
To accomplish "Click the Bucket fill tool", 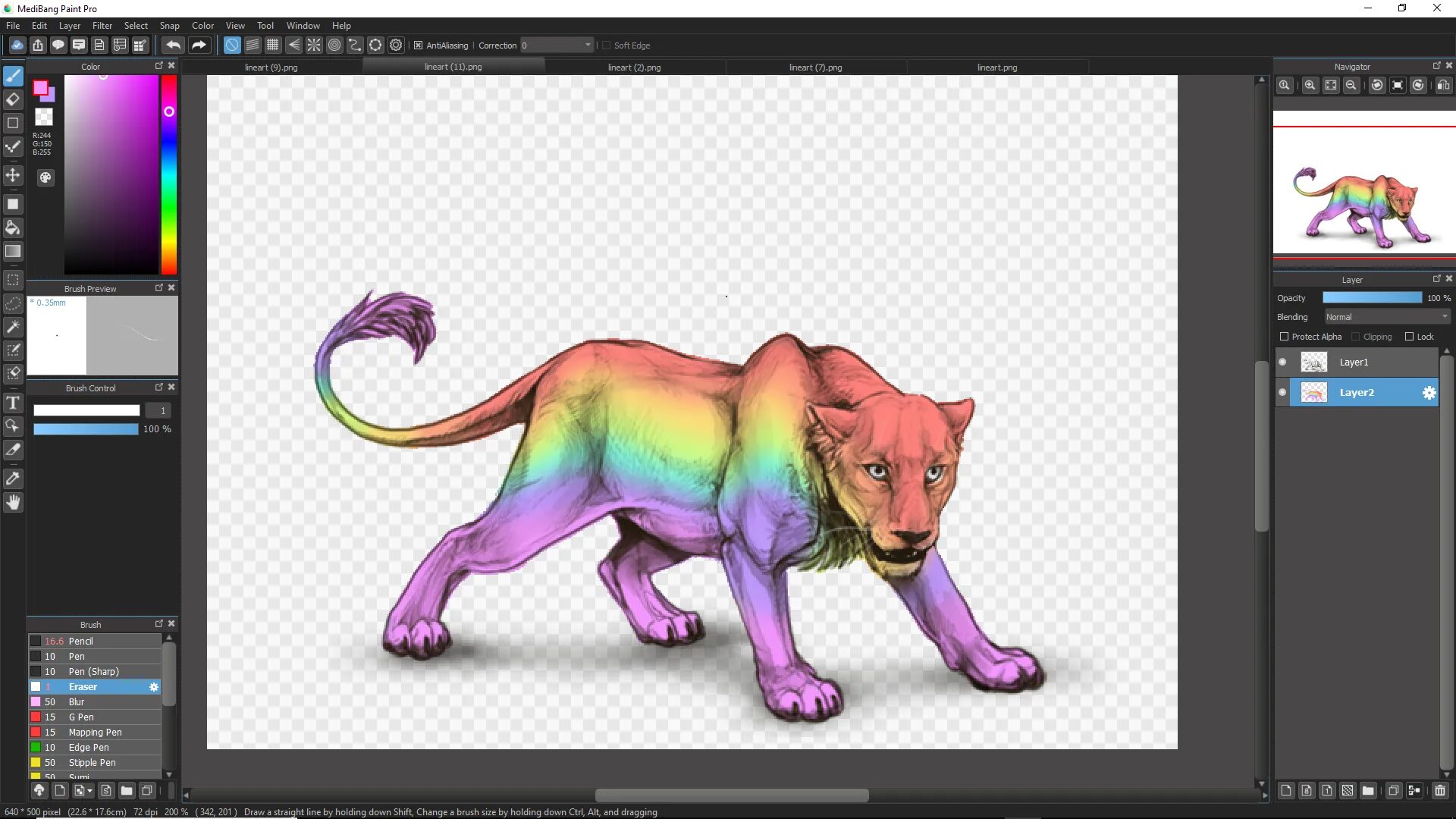I will [x=14, y=227].
